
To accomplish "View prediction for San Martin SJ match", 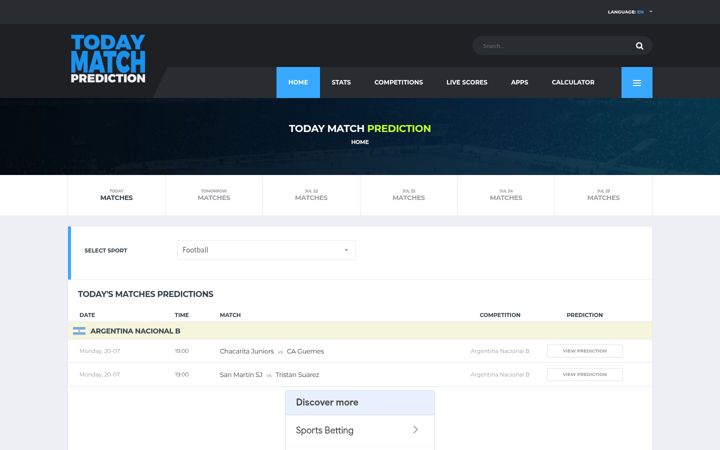I will [x=585, y=374].
